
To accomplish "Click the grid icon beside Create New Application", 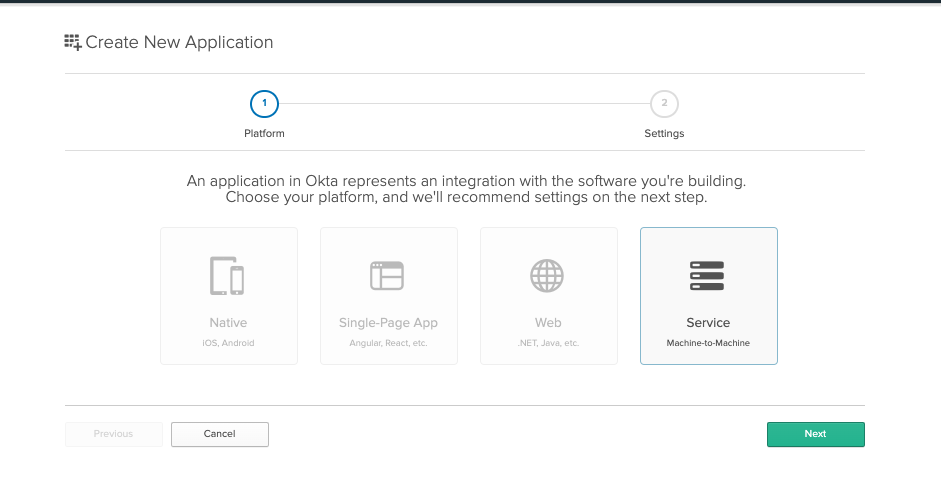I will (x=73, y=42).
